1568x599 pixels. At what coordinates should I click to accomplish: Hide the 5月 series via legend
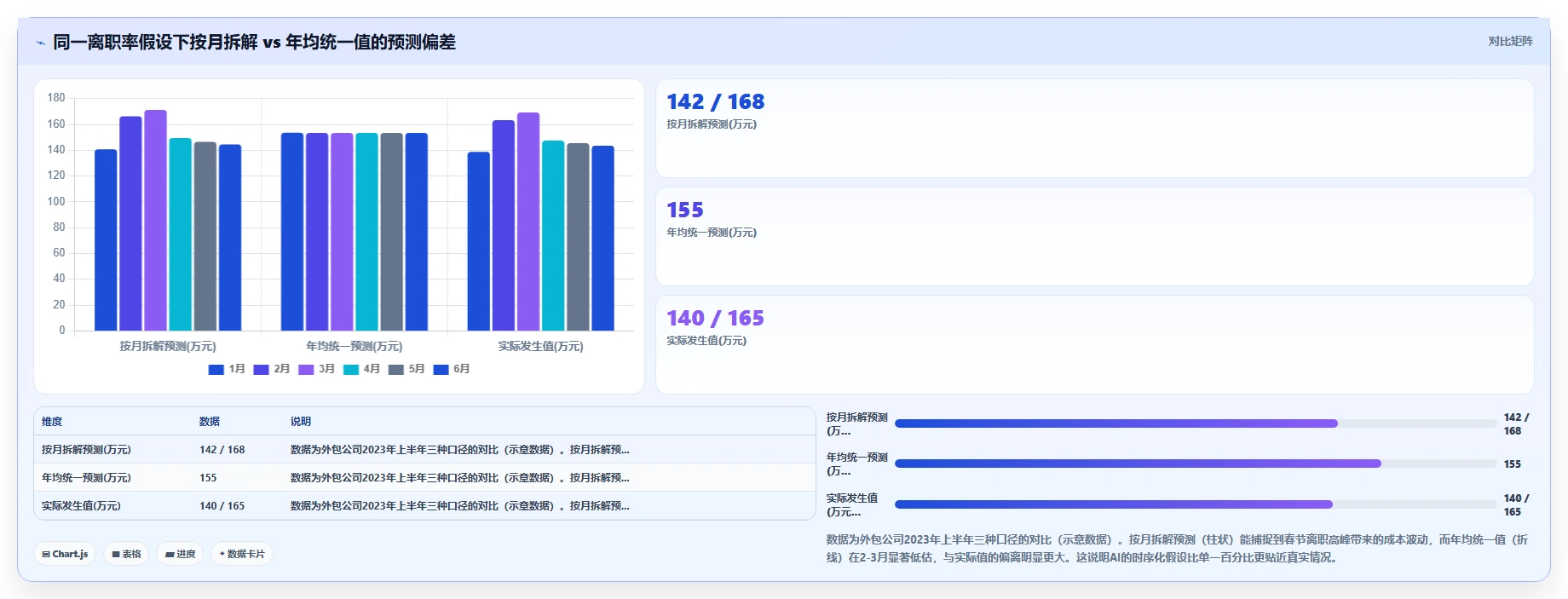[x=406, y=369]
